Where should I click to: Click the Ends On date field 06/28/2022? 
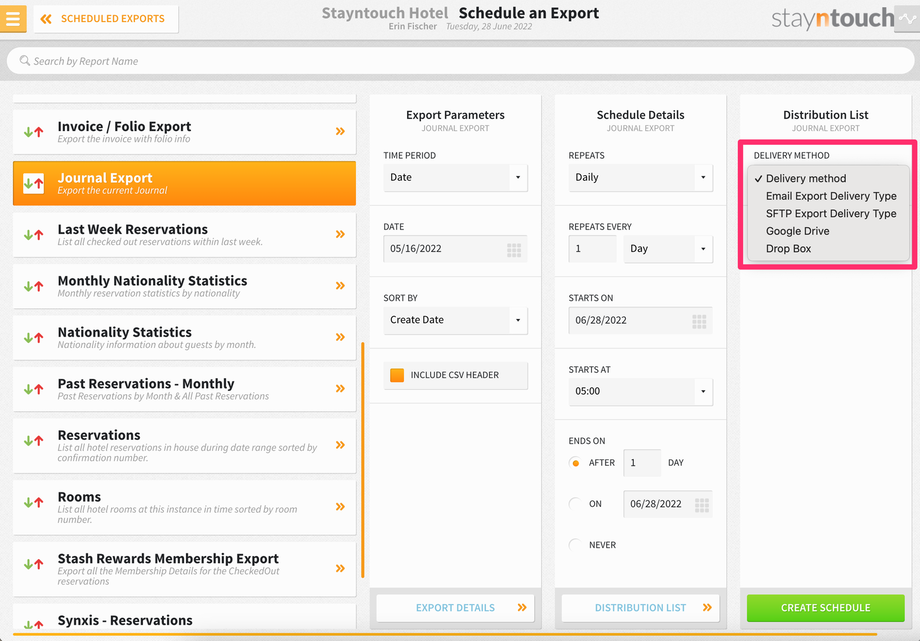[668, 504]
